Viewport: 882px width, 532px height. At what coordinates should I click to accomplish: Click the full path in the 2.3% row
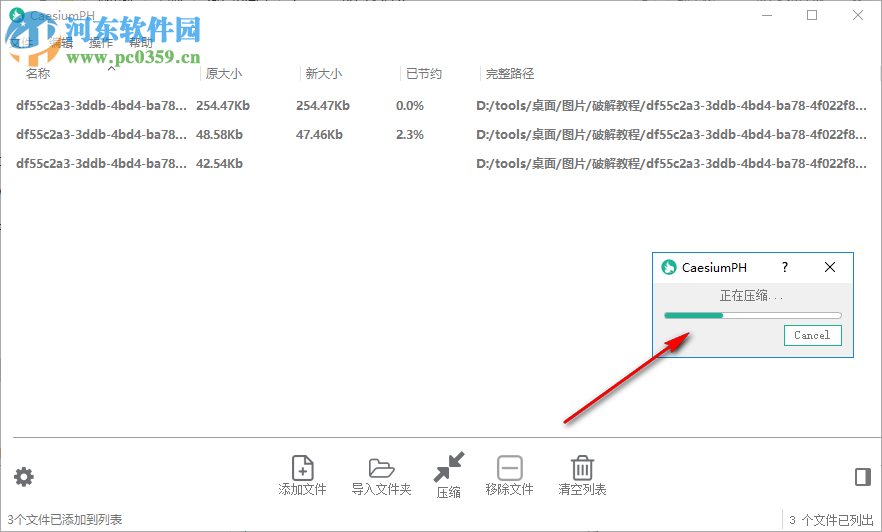[x=671, y=134]
